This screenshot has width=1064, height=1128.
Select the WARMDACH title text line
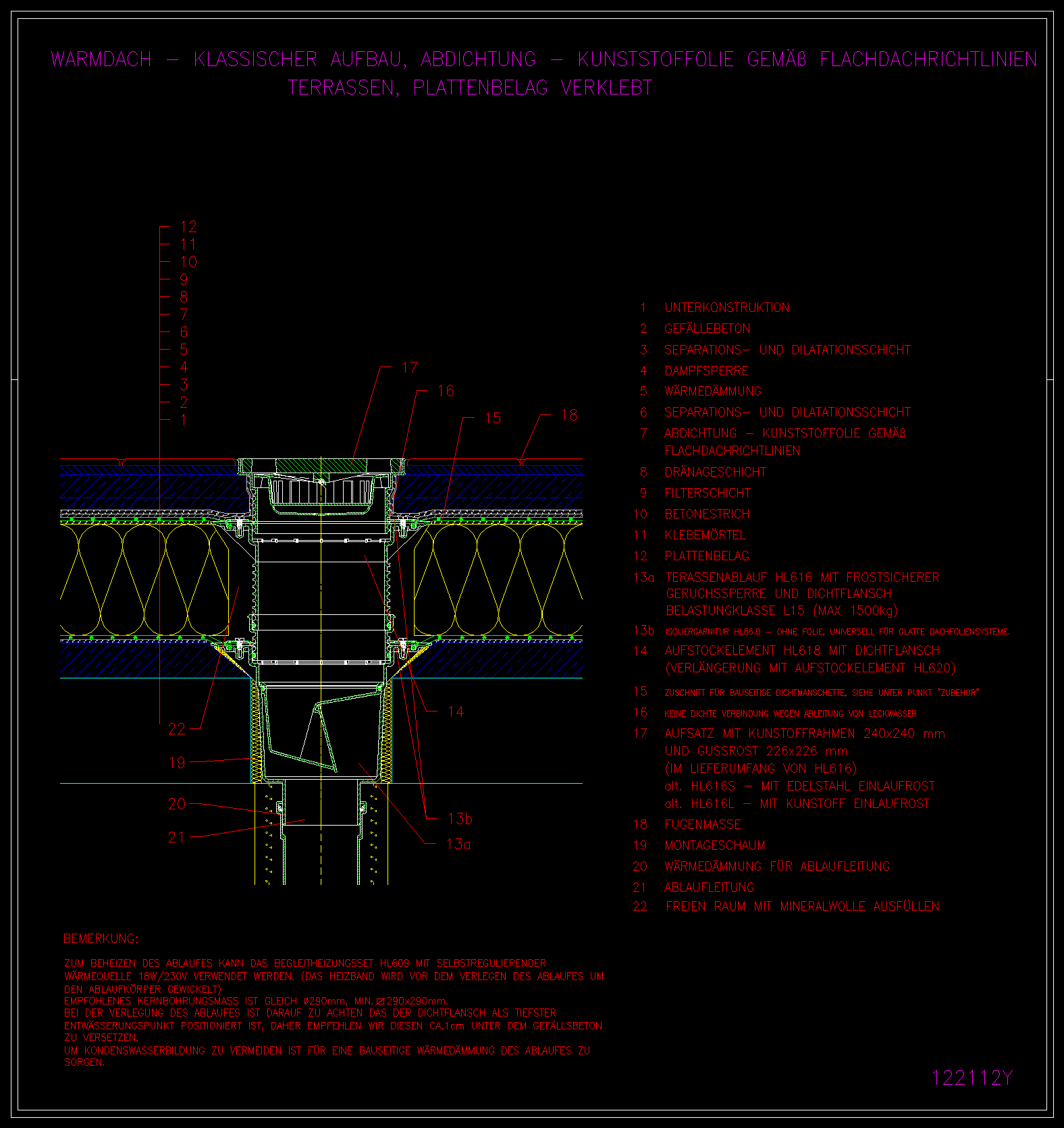pyautogui.click(x=543, y=59)
